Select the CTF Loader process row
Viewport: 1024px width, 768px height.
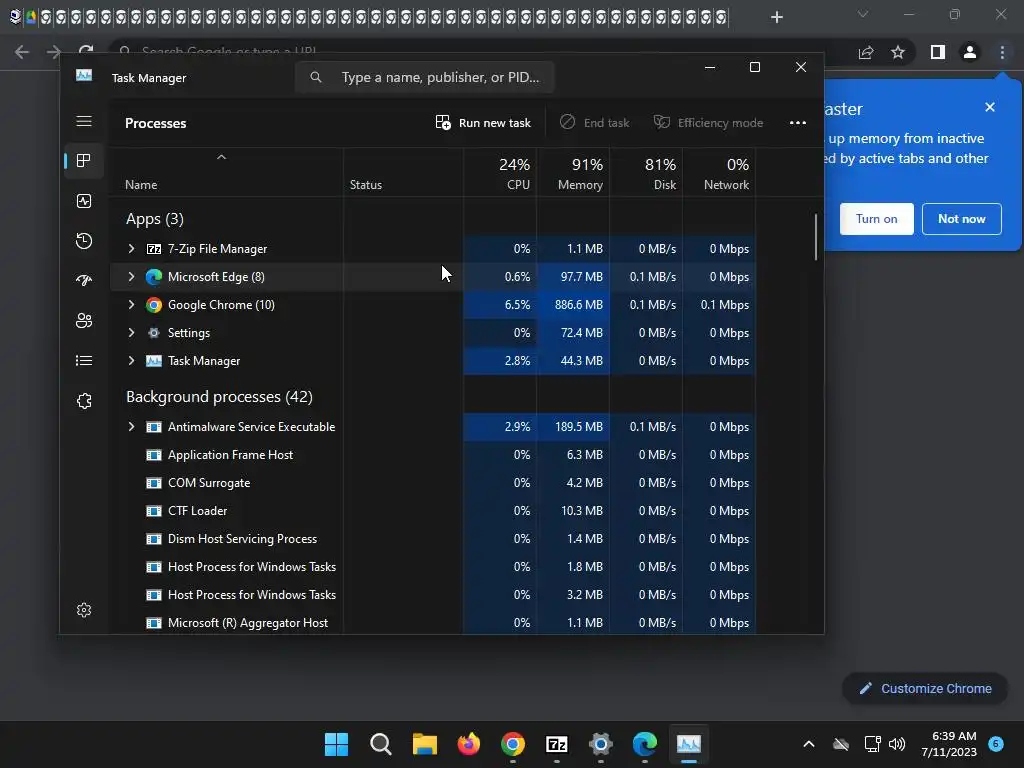(434, 511)
